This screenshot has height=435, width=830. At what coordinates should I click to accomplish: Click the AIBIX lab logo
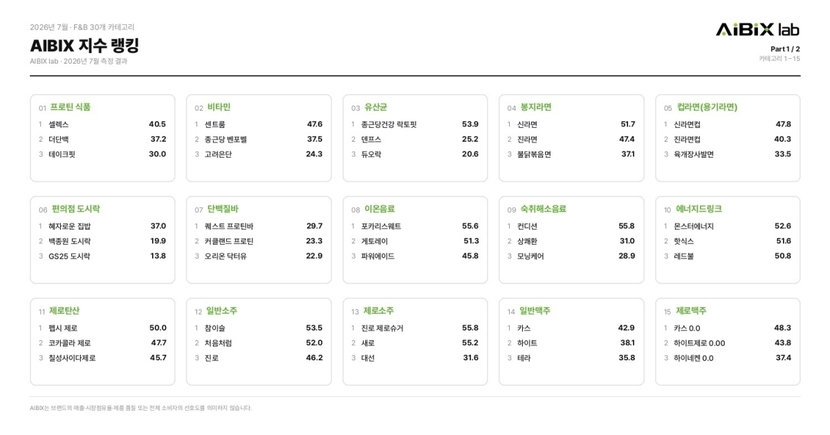[757, 30]
